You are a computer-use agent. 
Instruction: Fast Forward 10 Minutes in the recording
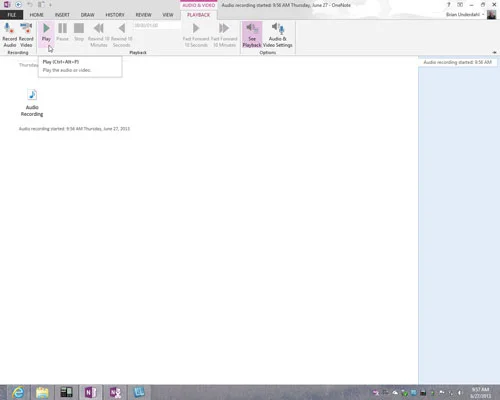coord(224,35)
